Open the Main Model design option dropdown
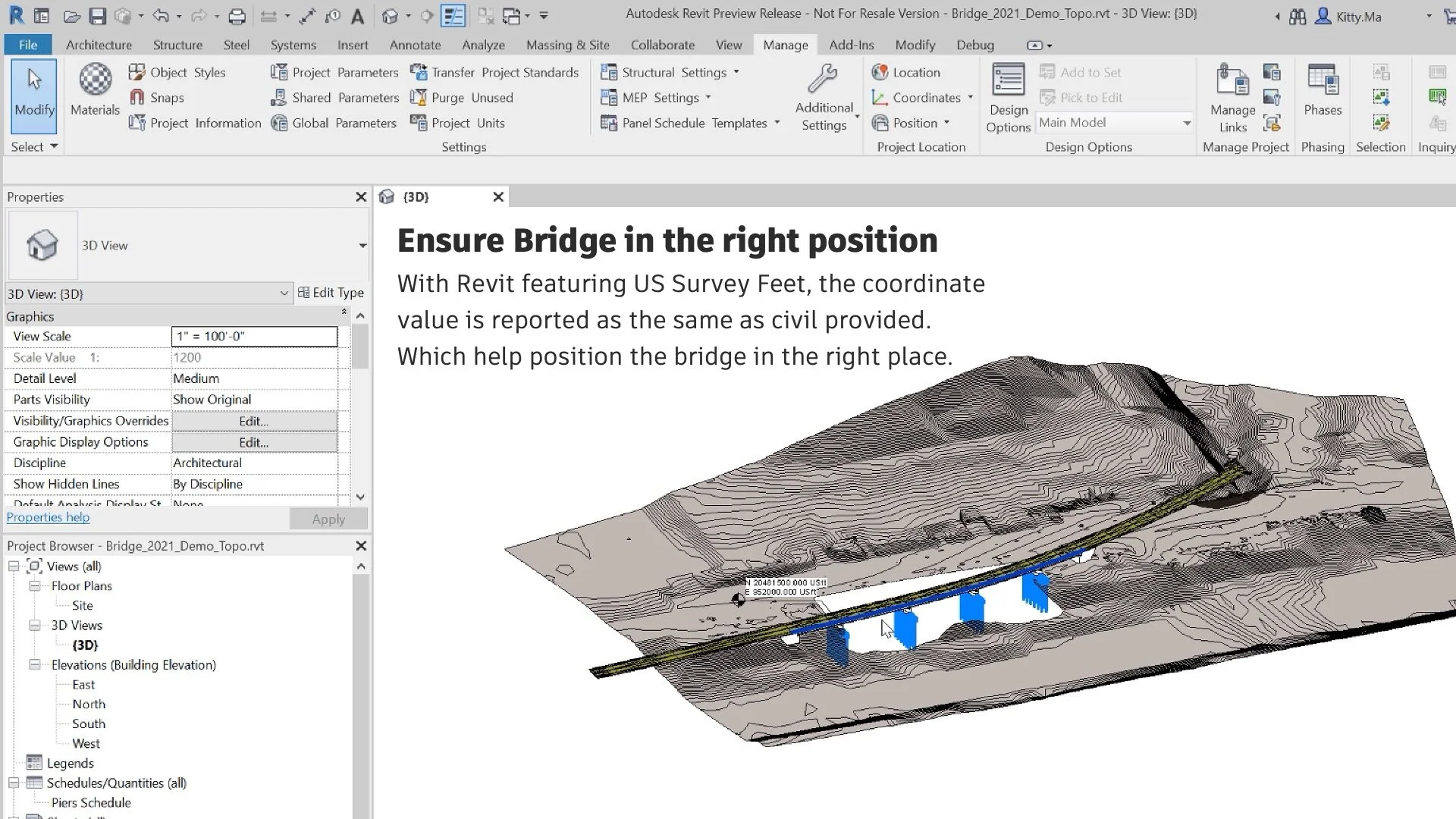 [1187, 123]
